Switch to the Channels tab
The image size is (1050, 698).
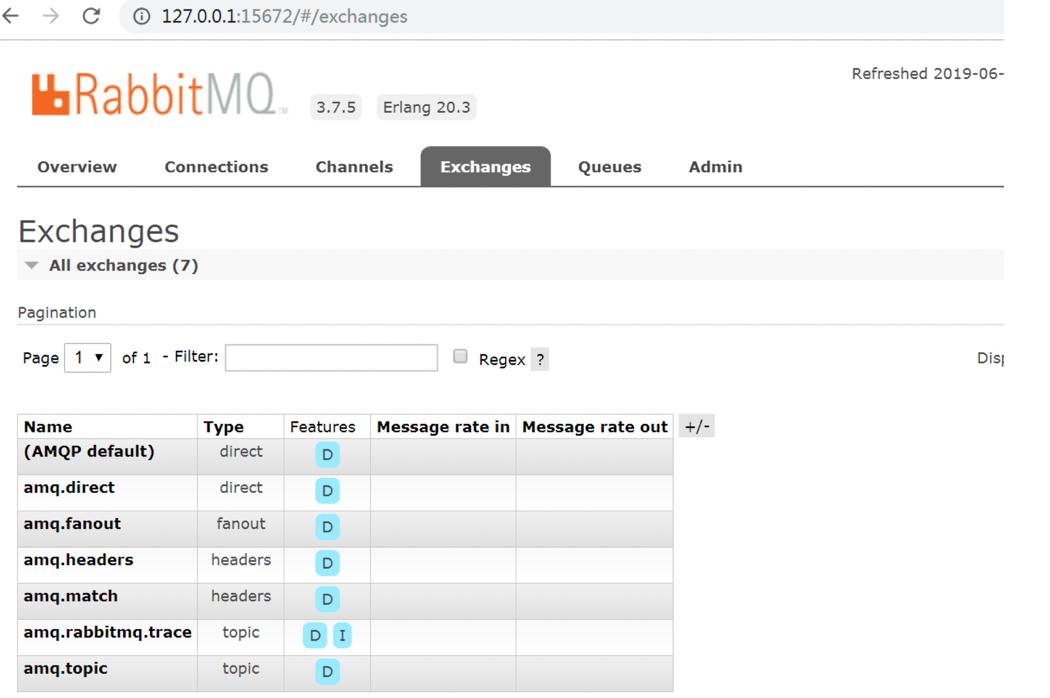(354, 167)
